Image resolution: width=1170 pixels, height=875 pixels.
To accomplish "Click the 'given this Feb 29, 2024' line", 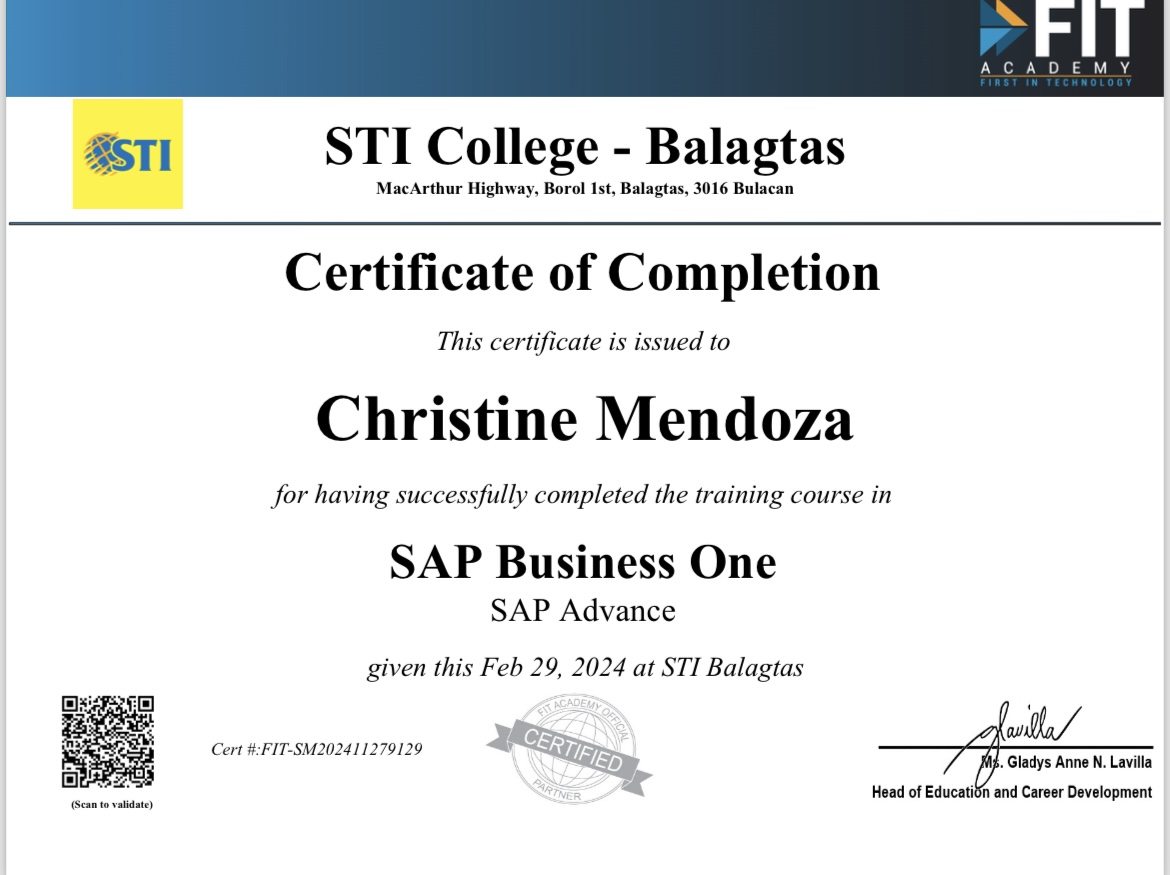I will (585, 668).
